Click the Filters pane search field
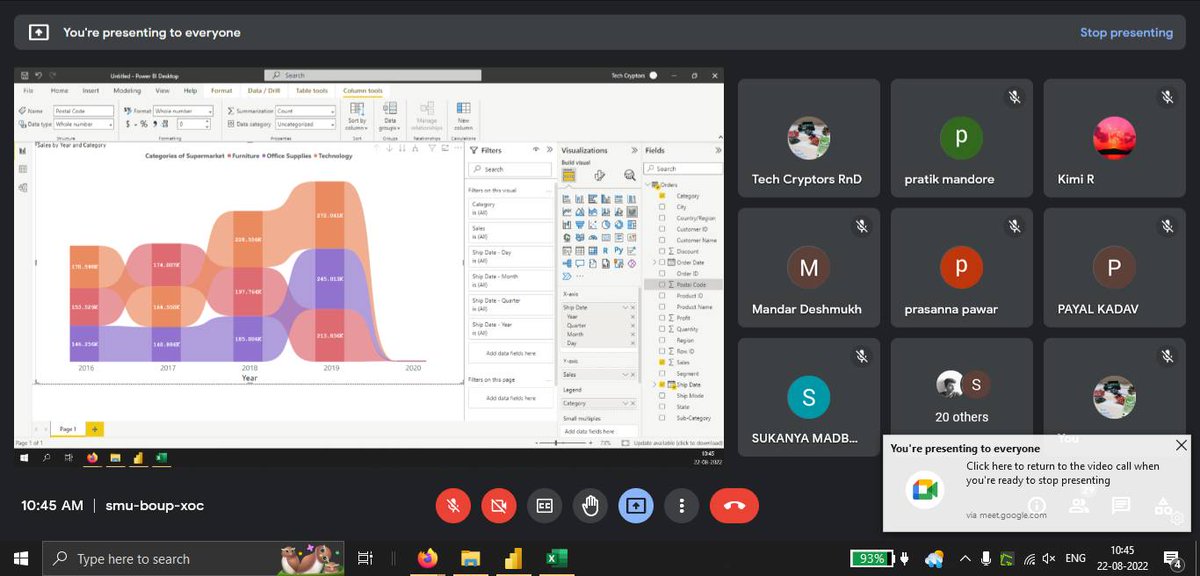This screenshot has width=1200, height=576. tap(511, 169)
